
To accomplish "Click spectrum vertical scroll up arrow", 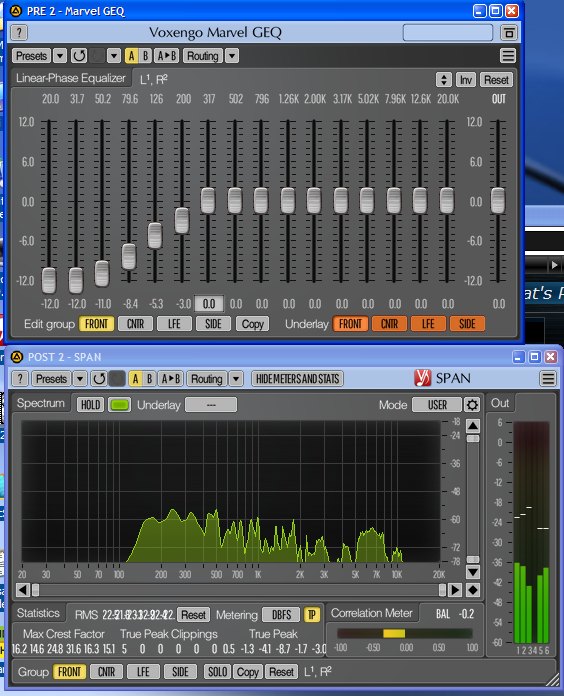I will pyautogui.click(x=473, y=426).
